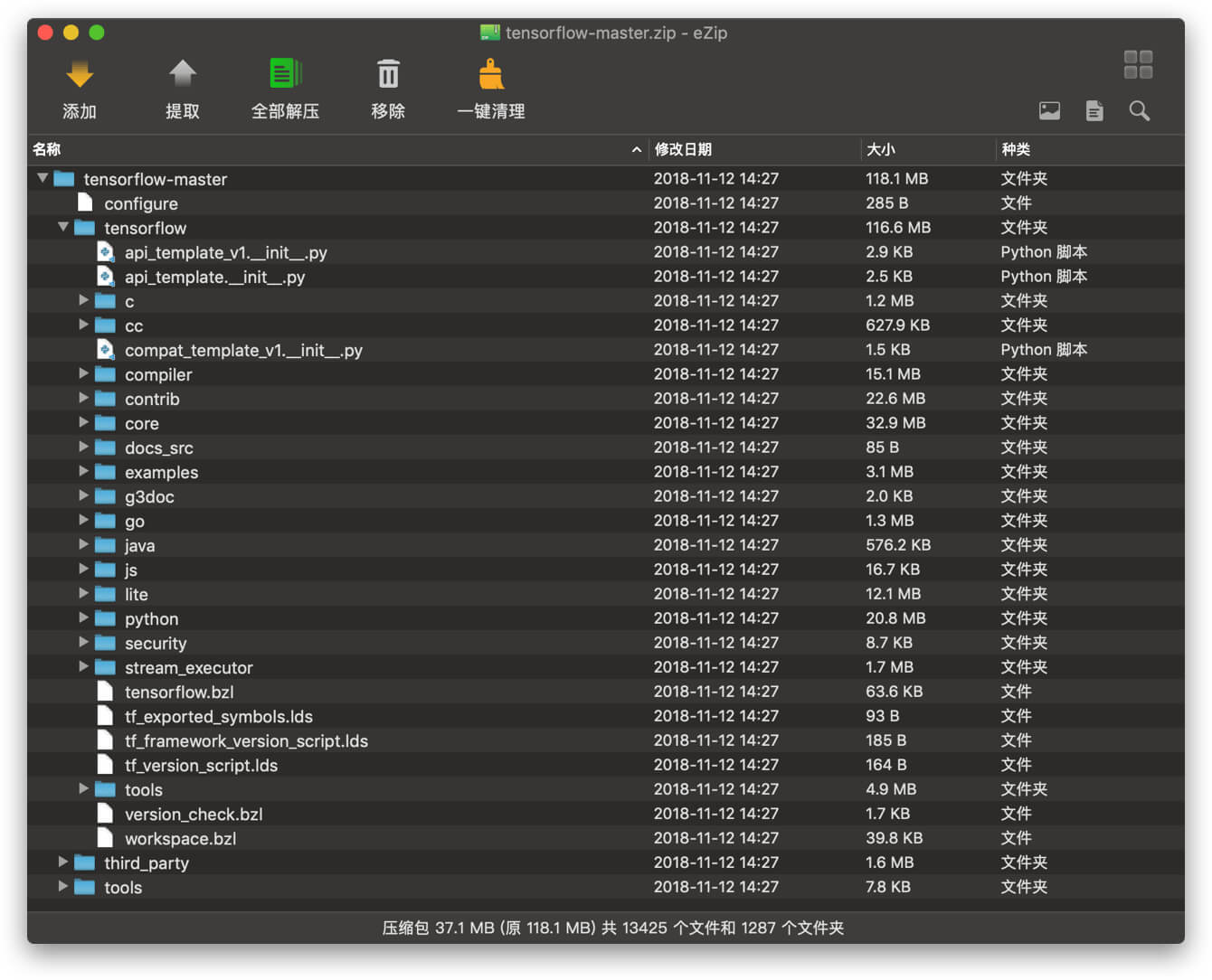This screenshot has height=980, width=1212.
Task: Expand the examples folder
Action: coord(83,471)
